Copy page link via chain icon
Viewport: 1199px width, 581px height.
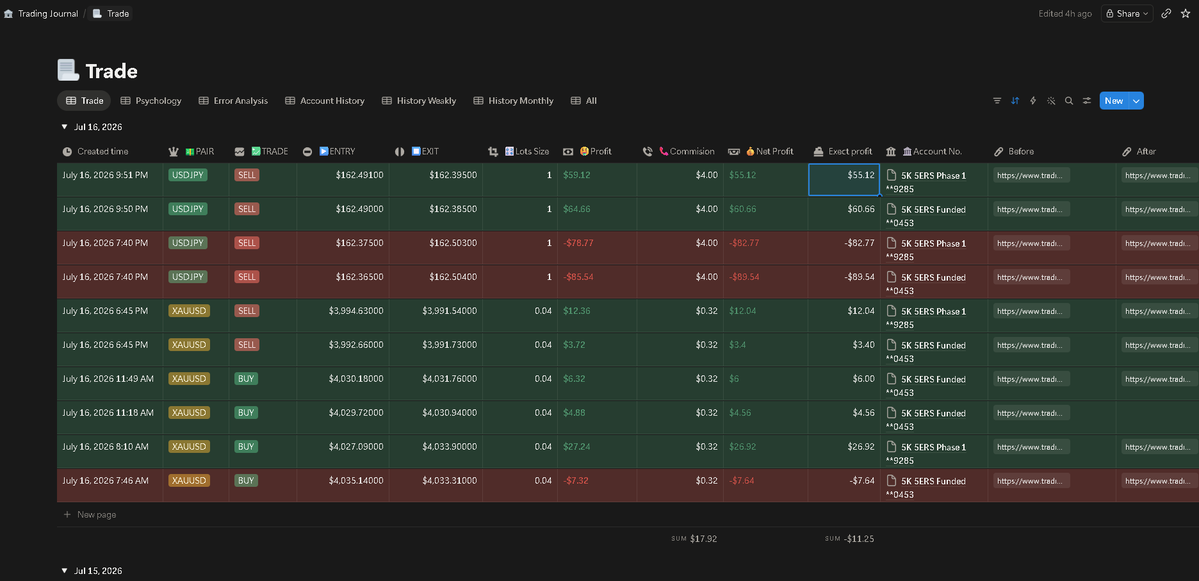pyautogui.click(x=1166, y=14)
